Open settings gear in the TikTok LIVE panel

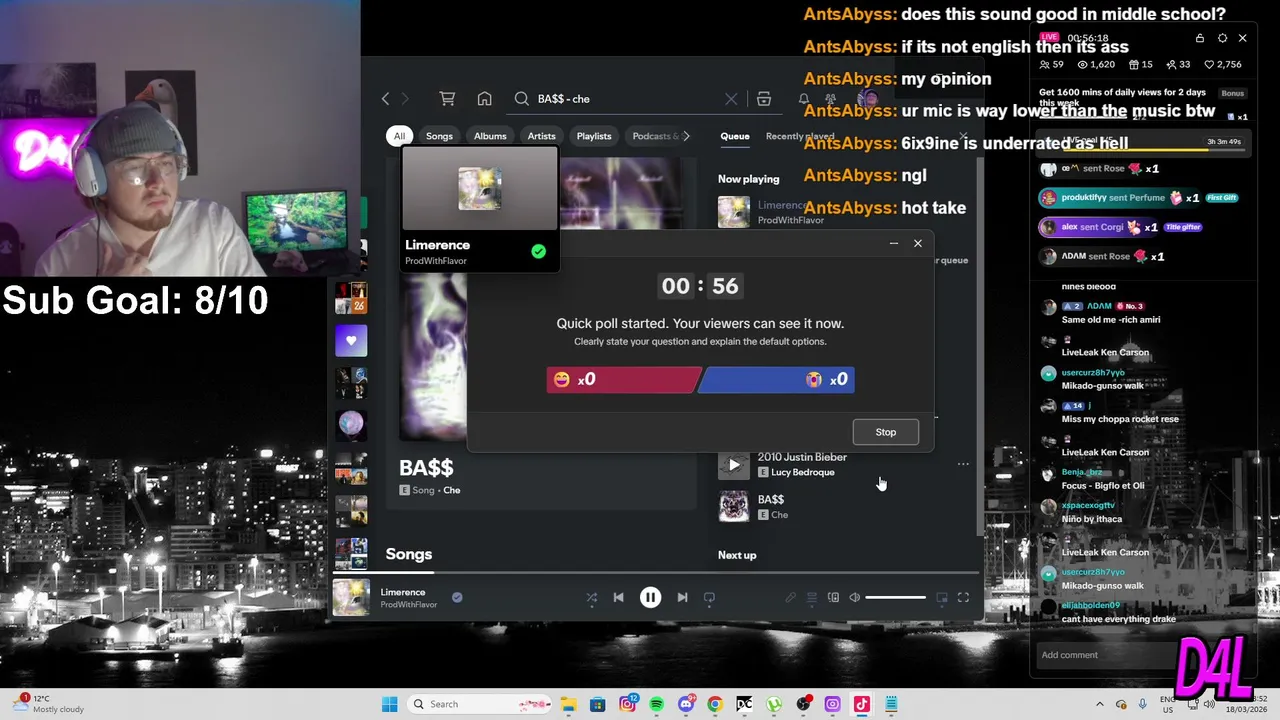coord(1222,38)
